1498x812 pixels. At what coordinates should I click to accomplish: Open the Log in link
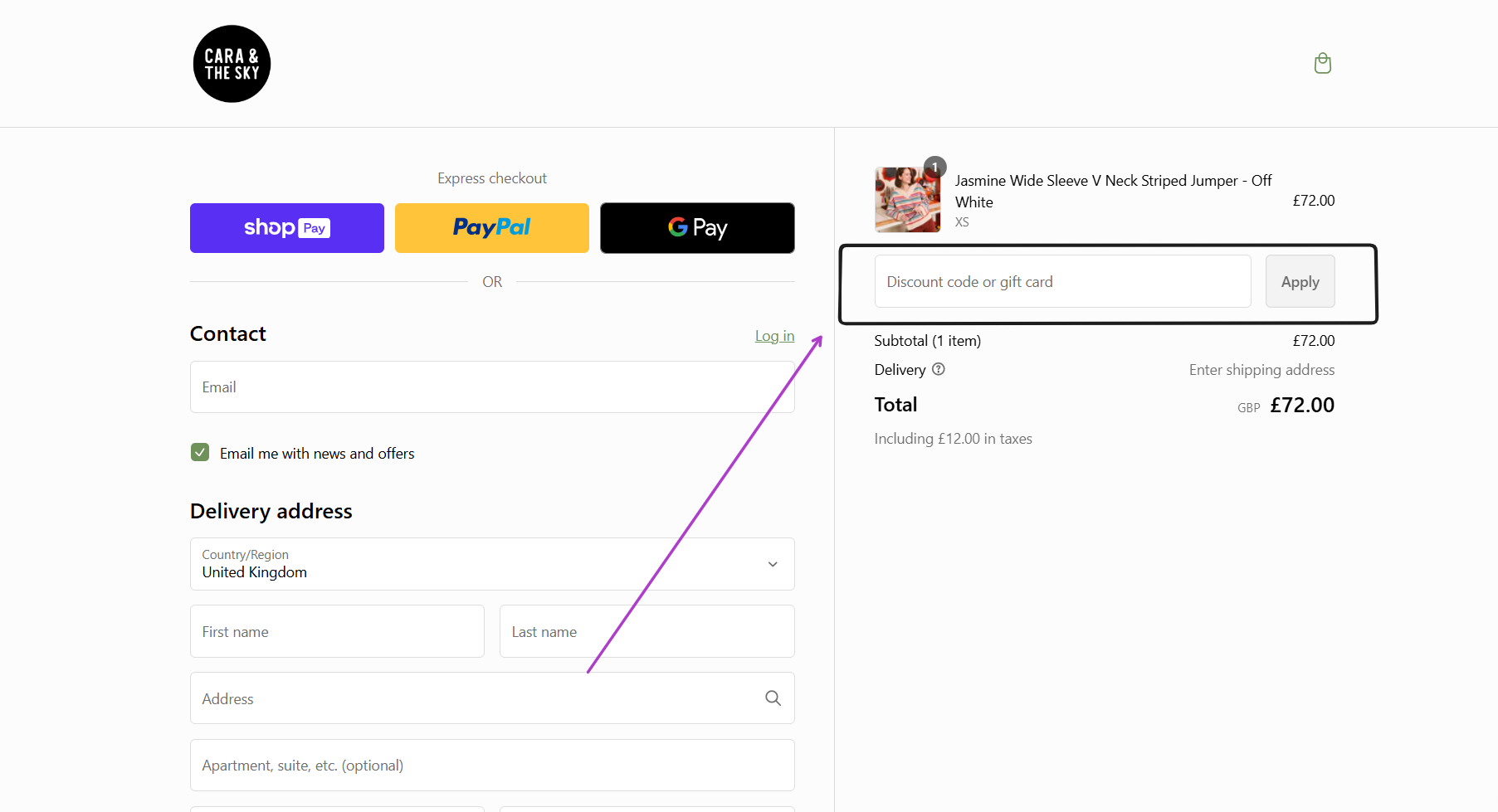(x=774, y=336)
